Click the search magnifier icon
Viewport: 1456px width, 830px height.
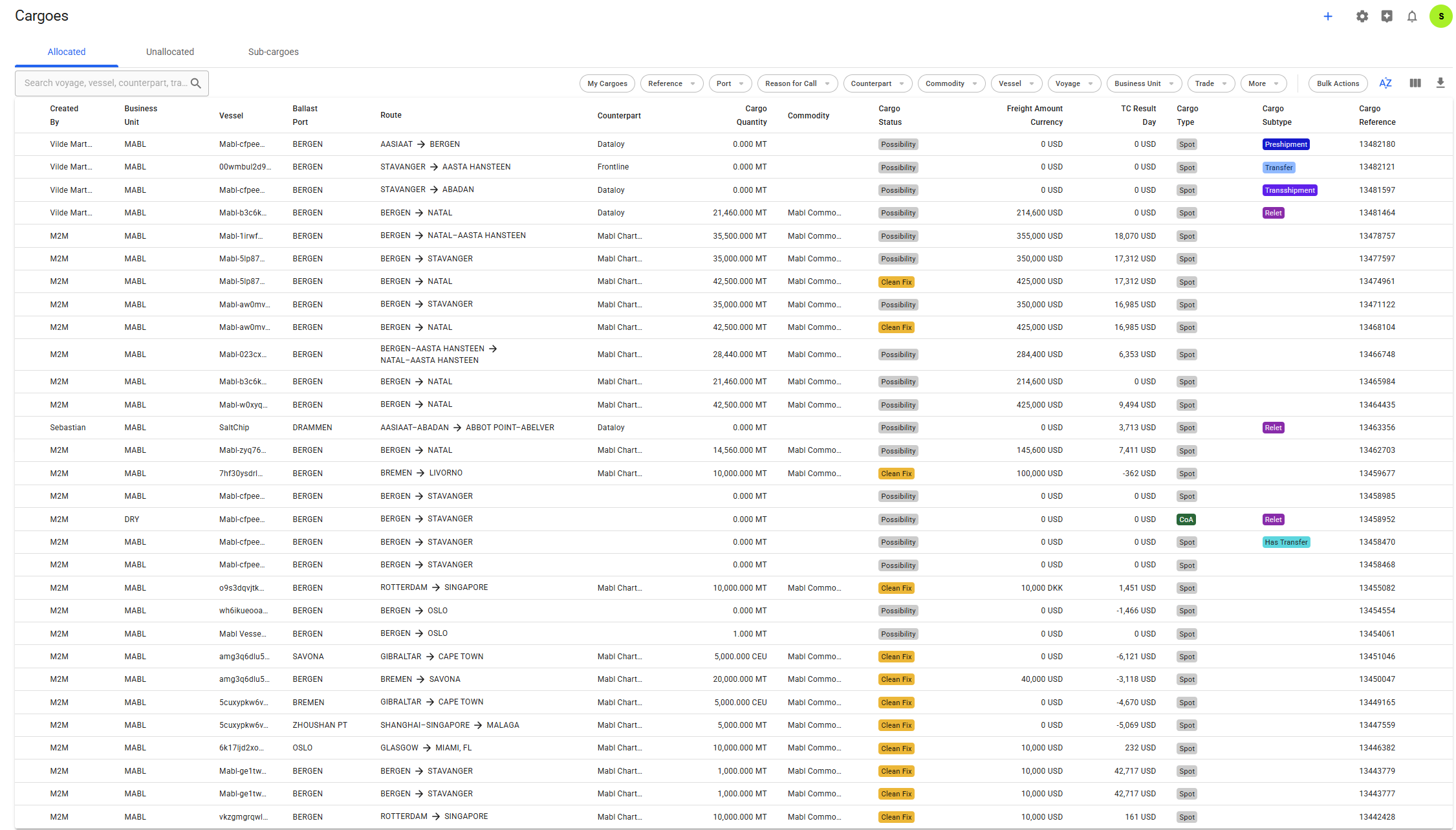click(x=196, y=83)
